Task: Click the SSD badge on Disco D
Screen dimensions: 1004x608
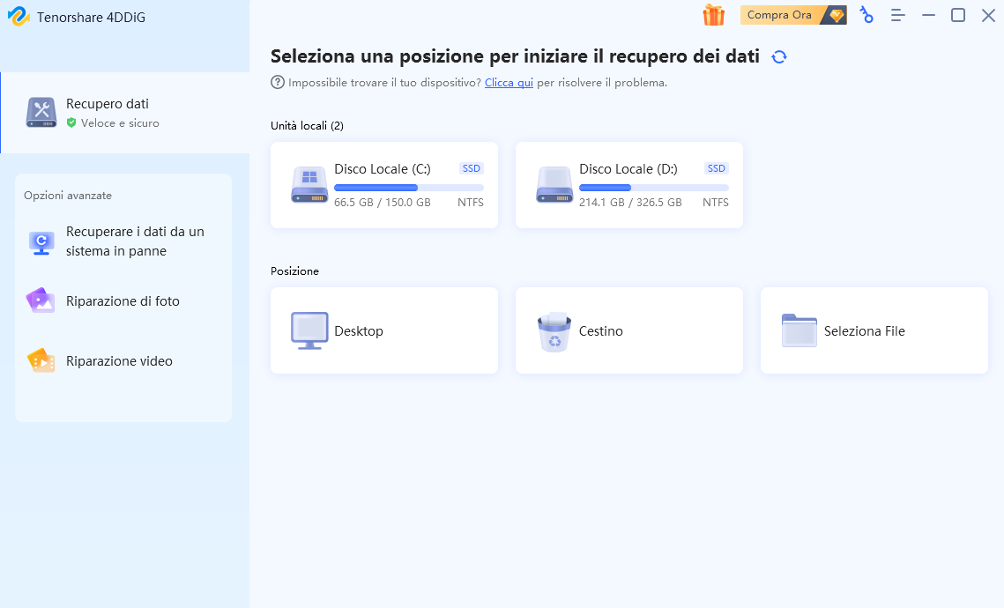Action: [716, 169]
